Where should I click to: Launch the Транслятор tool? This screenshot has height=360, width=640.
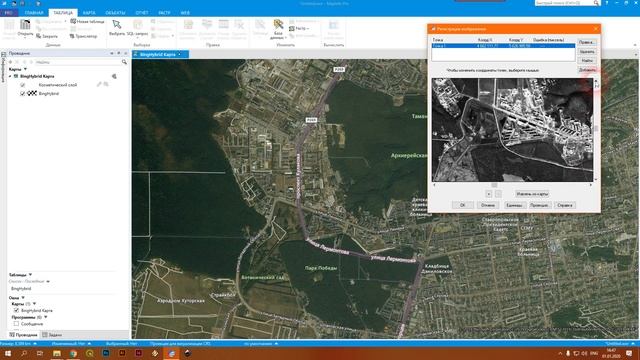[x=83, y=36]
